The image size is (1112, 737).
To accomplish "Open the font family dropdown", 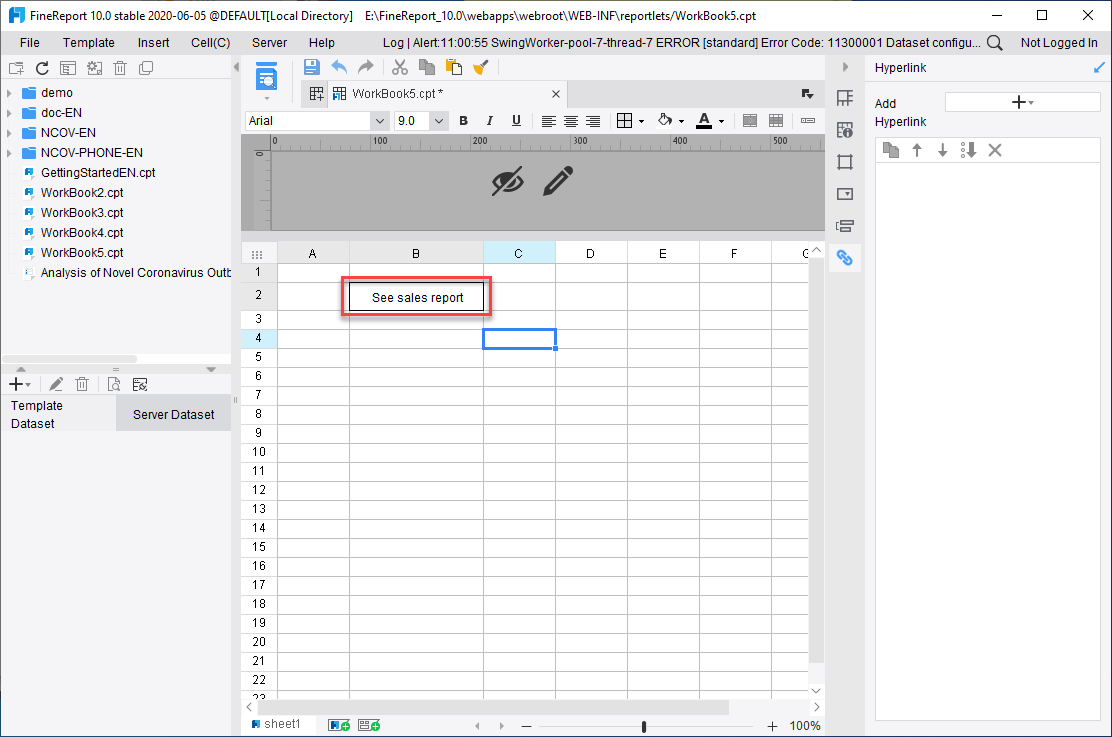I will coord(378,120).
